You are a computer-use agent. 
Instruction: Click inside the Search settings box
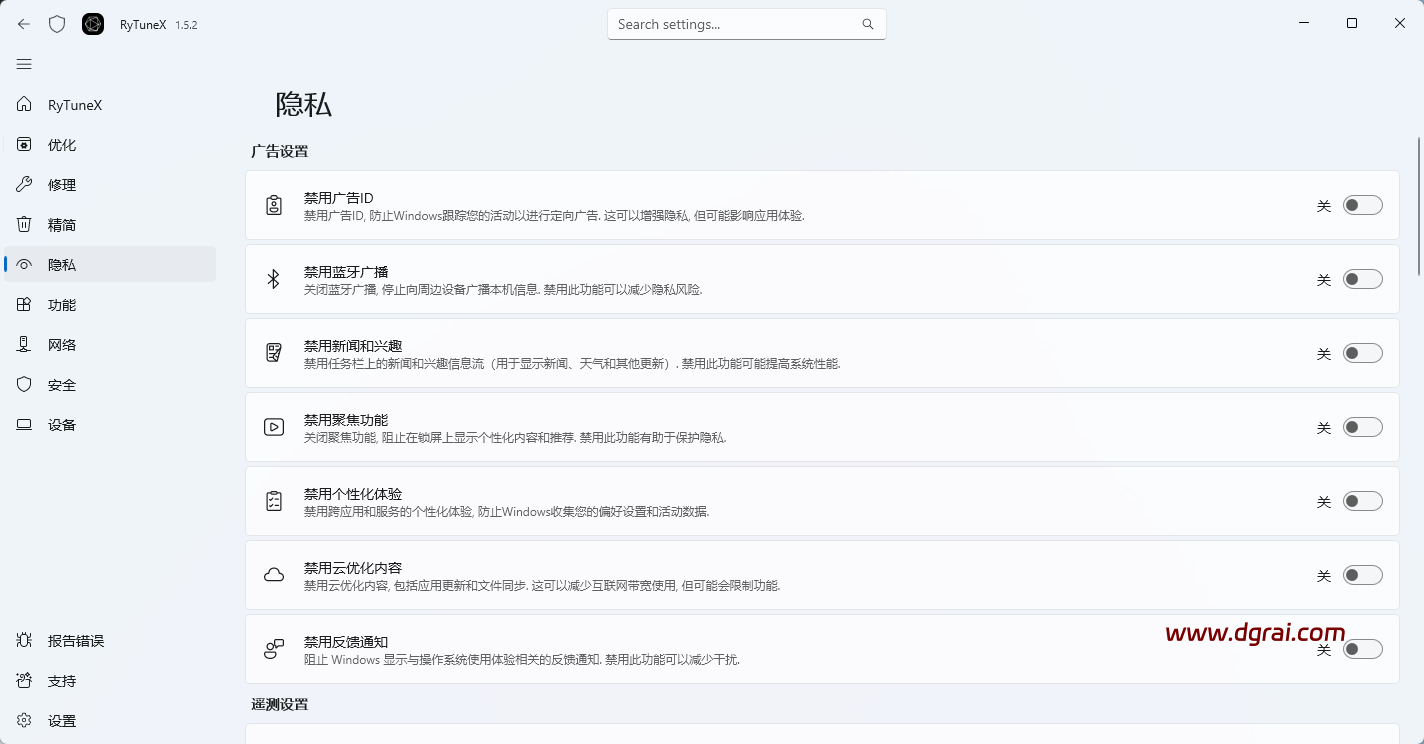click(x=747, y=23)
